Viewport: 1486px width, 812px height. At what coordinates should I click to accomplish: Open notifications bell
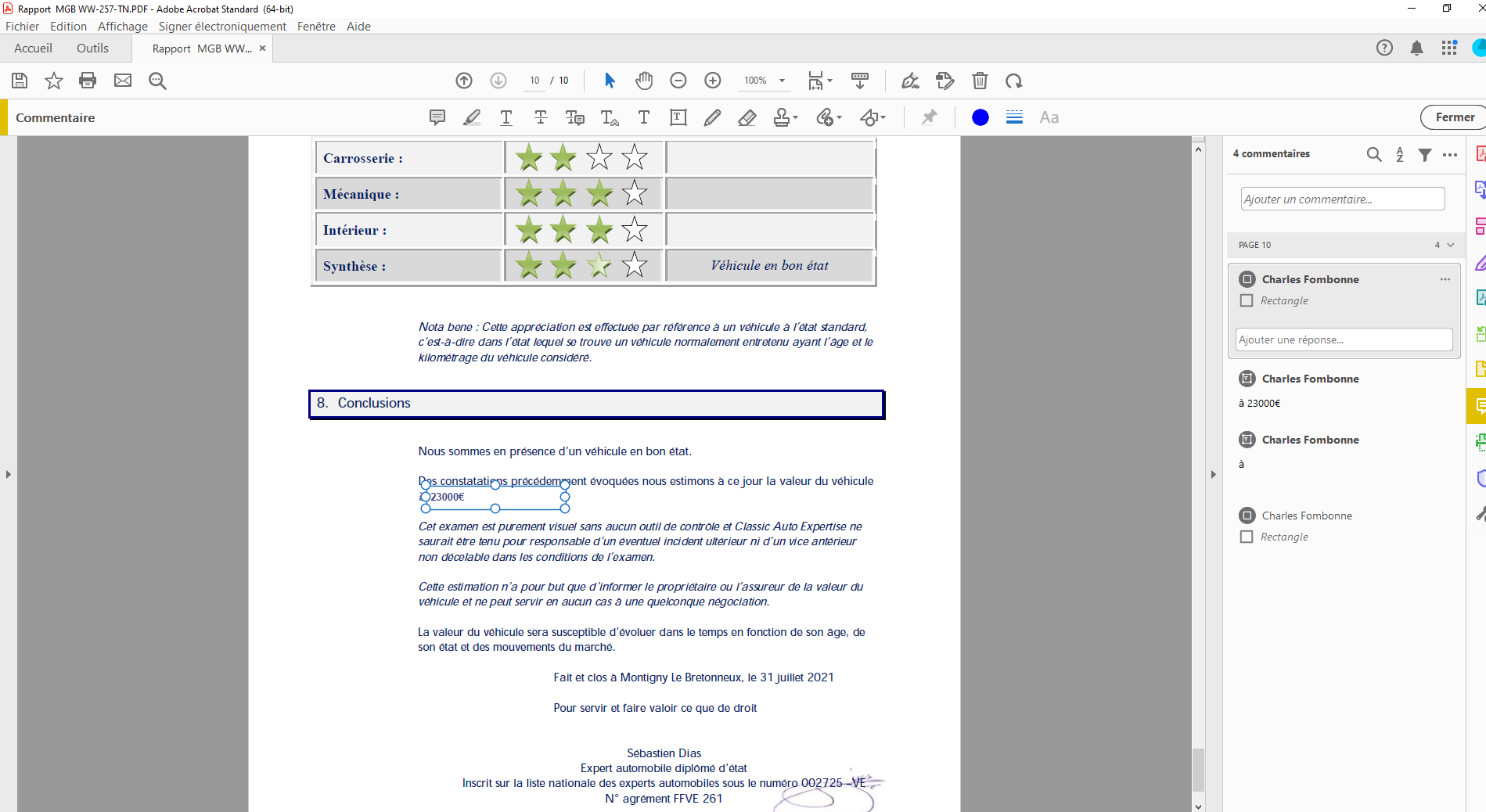(x=1416, y=48)
